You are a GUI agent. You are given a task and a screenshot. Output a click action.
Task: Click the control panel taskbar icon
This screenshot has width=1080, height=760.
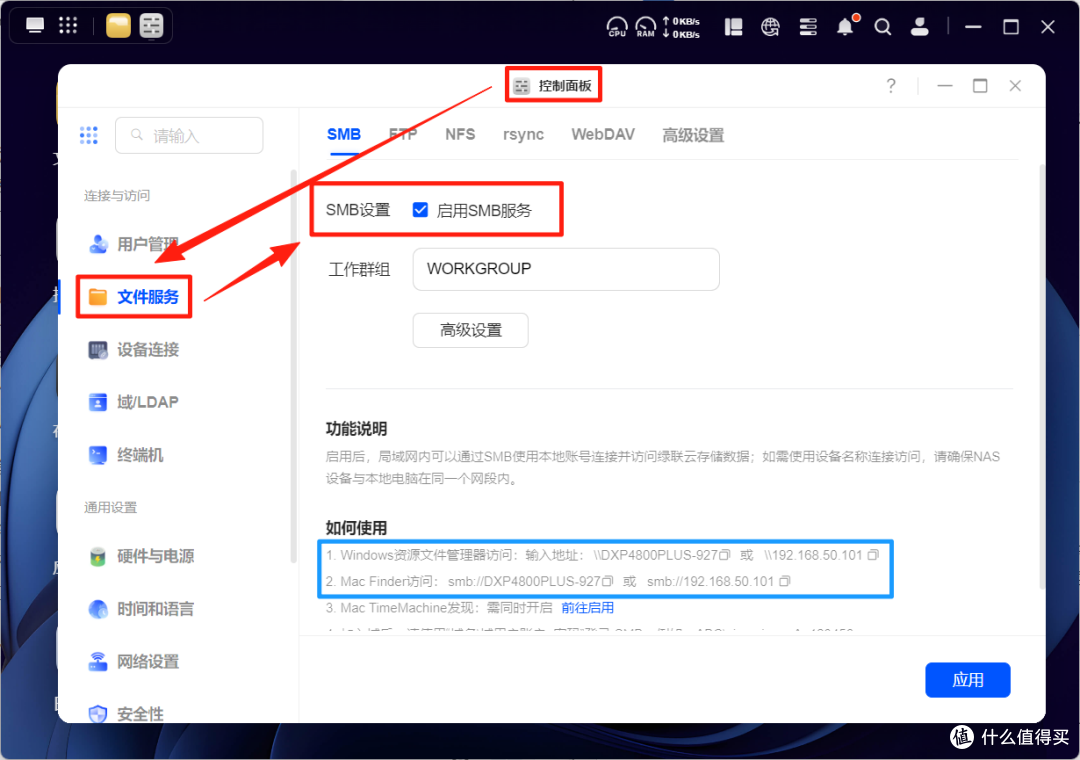[152, 26]
